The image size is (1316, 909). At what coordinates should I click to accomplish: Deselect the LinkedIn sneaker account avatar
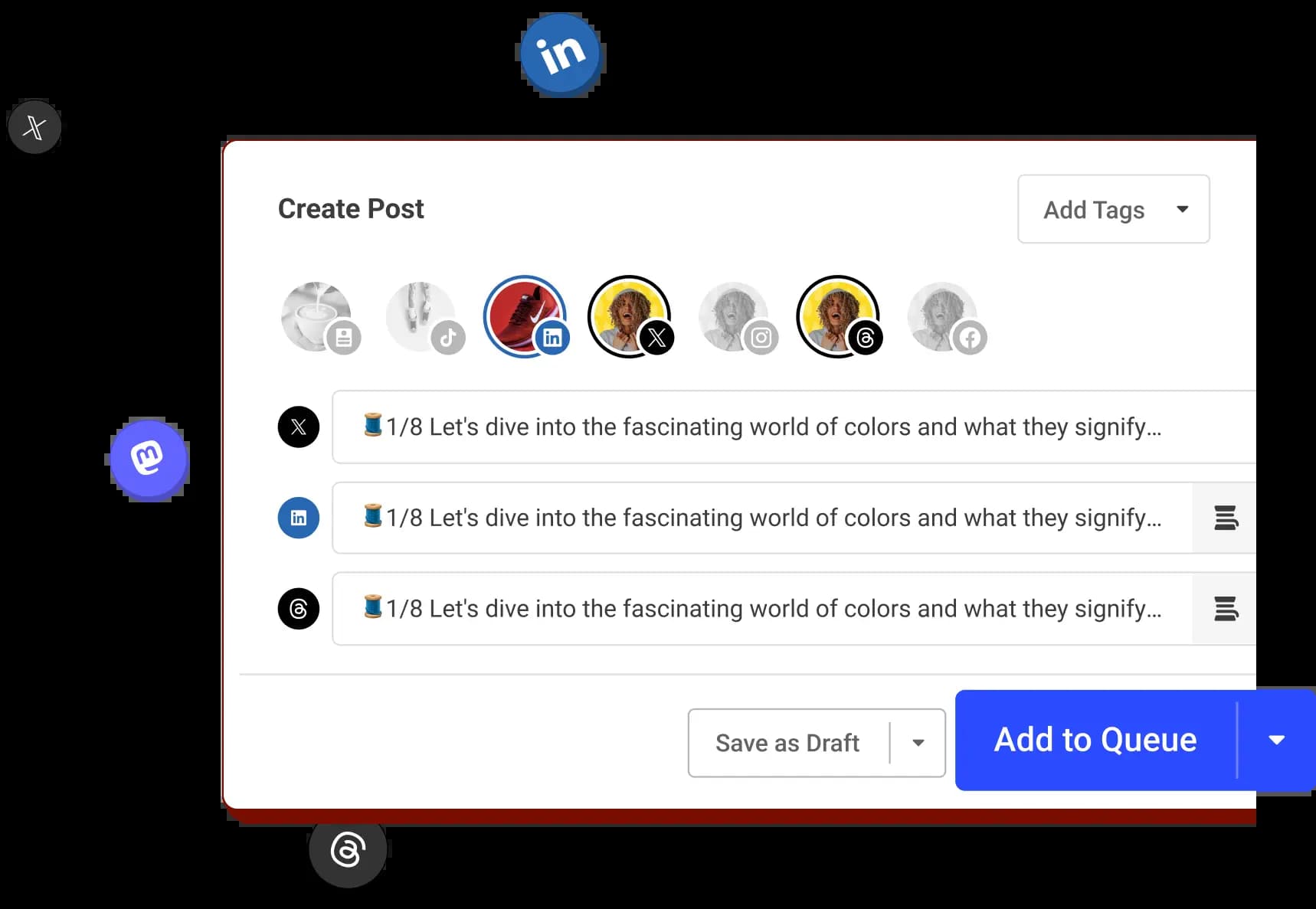527,316
